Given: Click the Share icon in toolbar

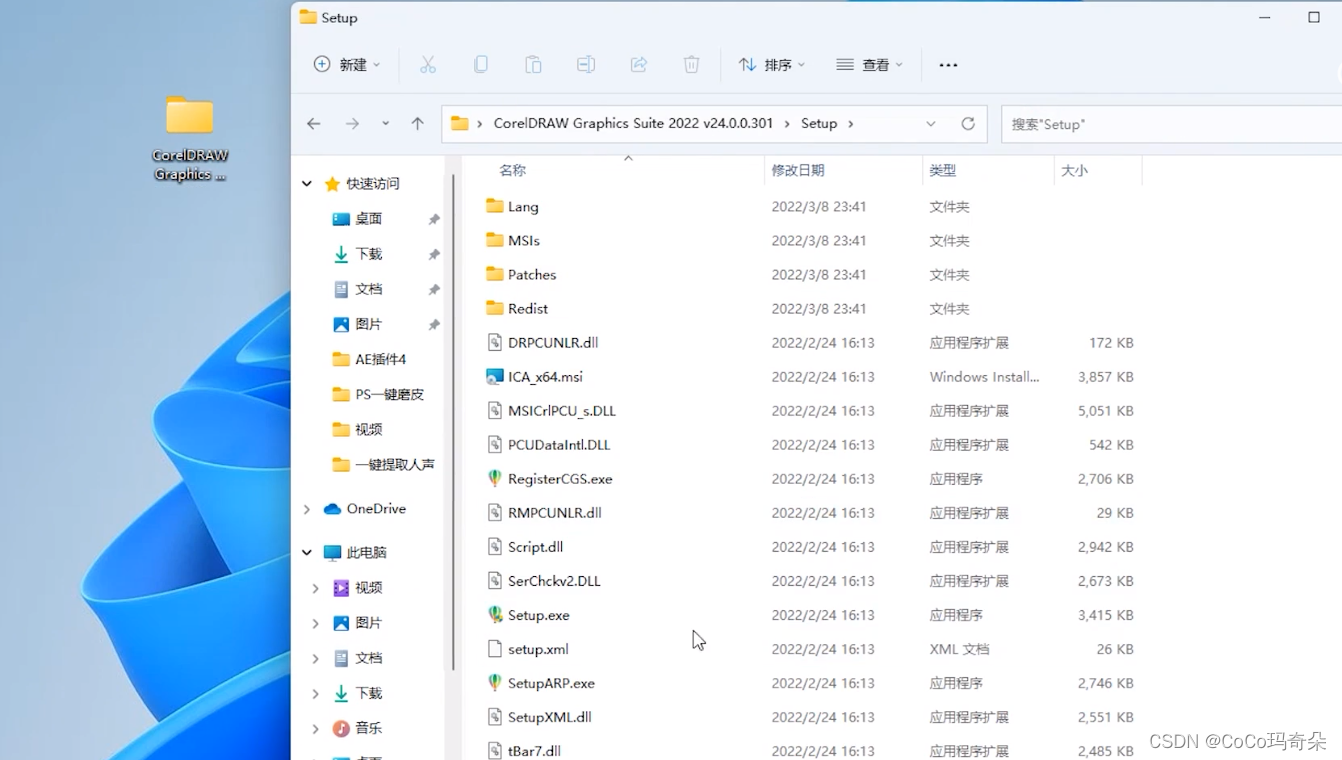Looking at the screenshot, I should [x=639, y=65].
